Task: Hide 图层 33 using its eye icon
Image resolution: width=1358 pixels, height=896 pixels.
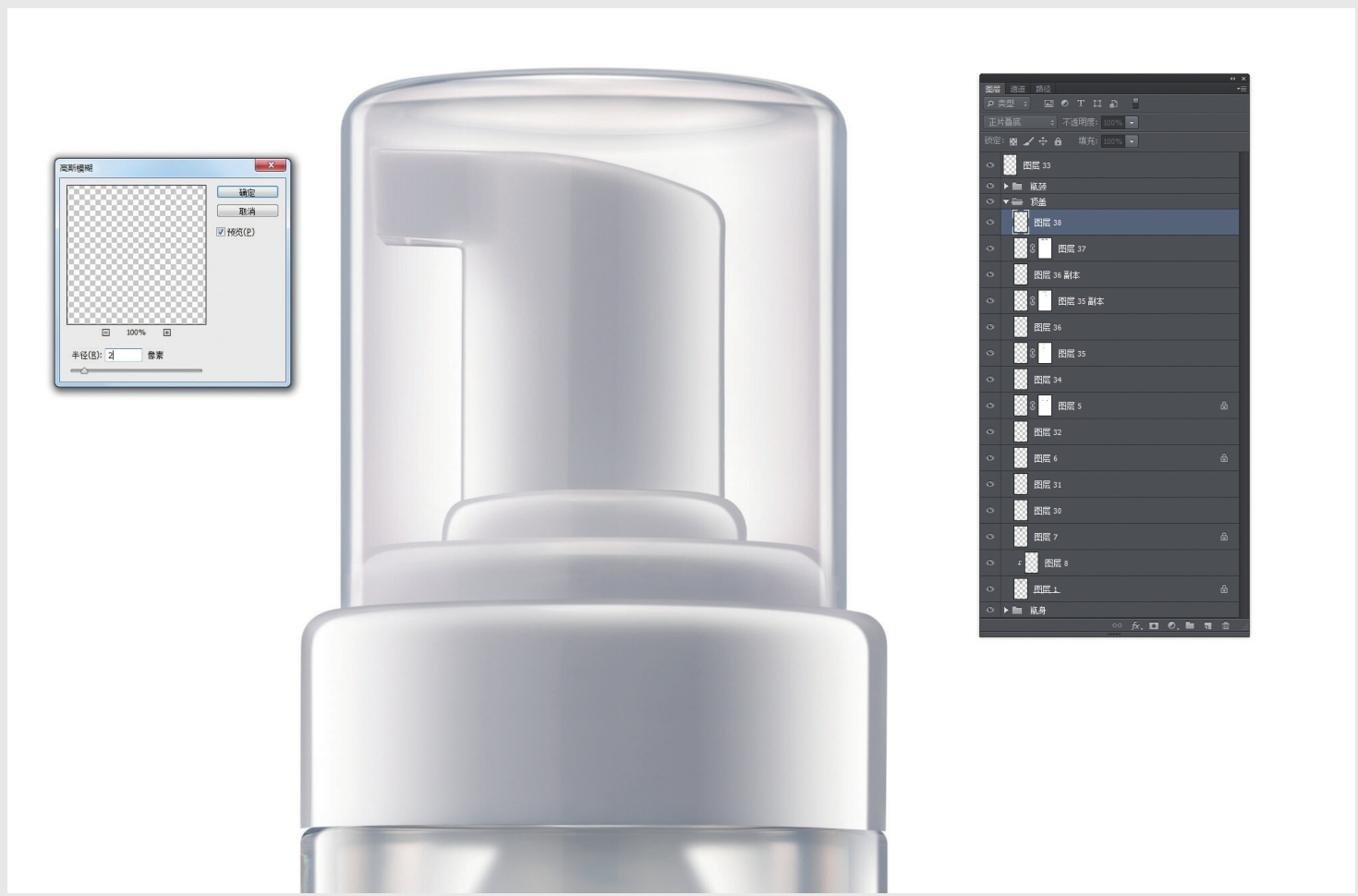Action: point(990,165)
